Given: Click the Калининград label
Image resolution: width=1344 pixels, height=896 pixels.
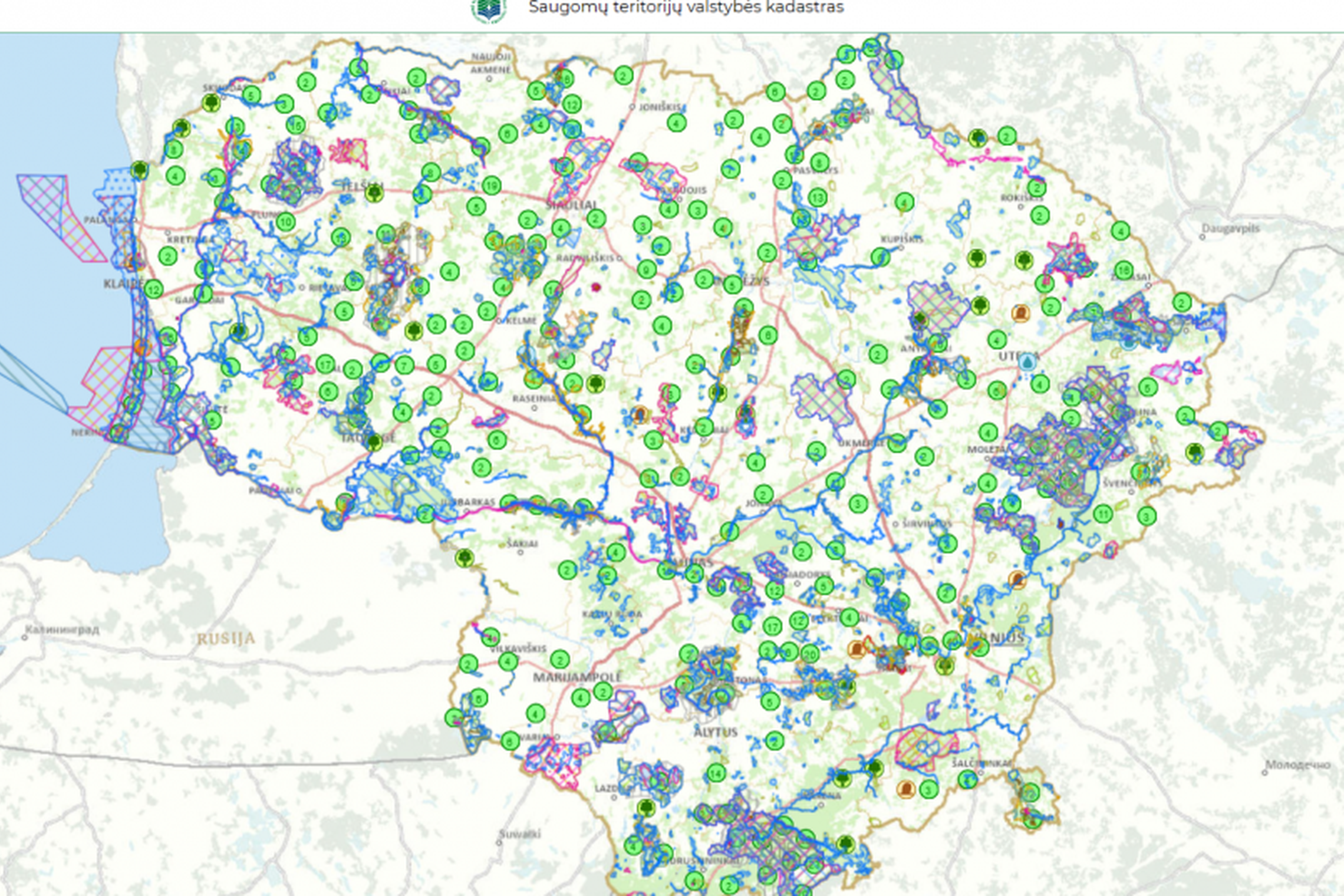Looking at the screenshot, I should tap(62, 630).
